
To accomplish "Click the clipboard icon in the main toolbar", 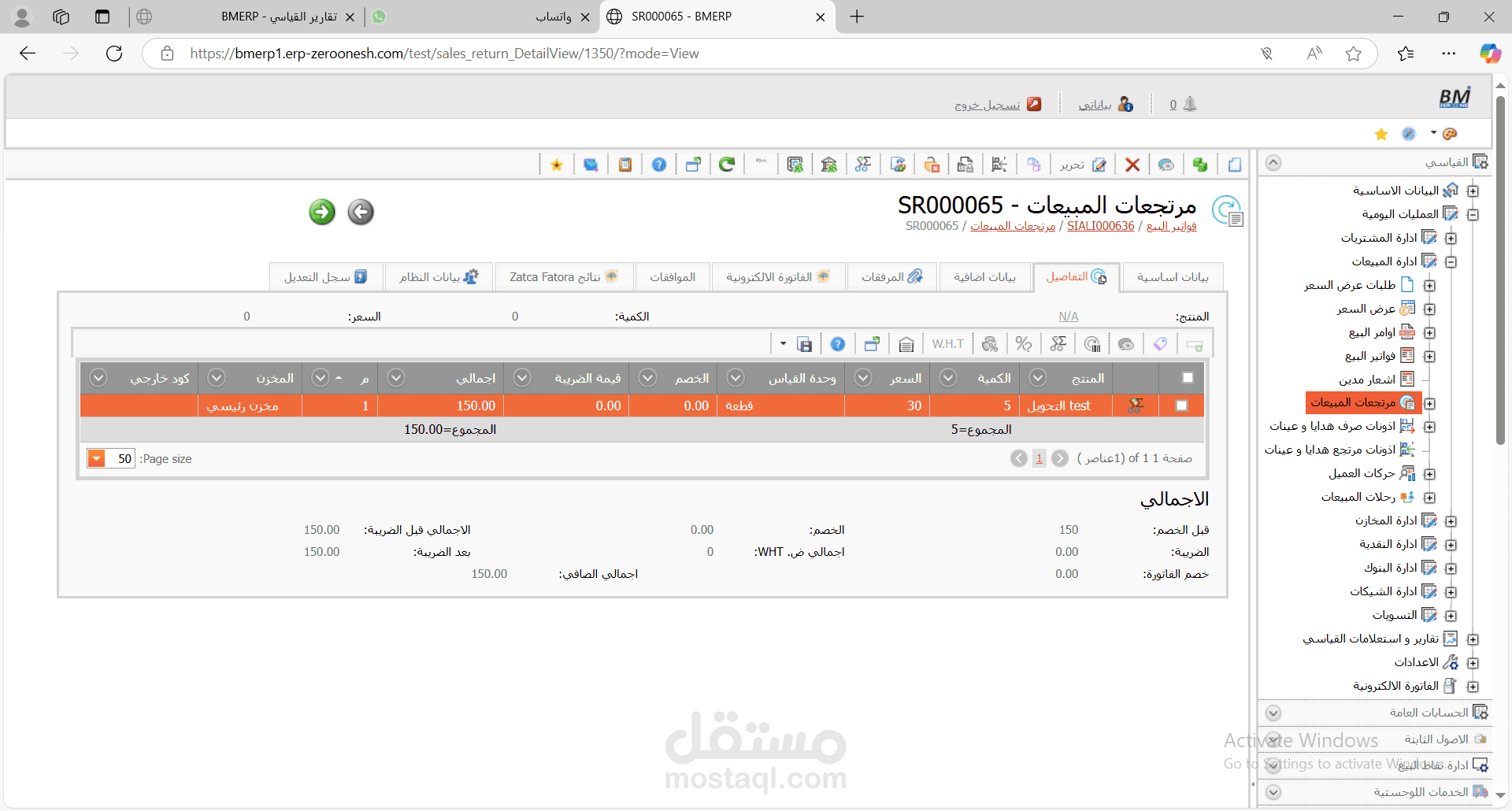I will (x=625, y=165).
